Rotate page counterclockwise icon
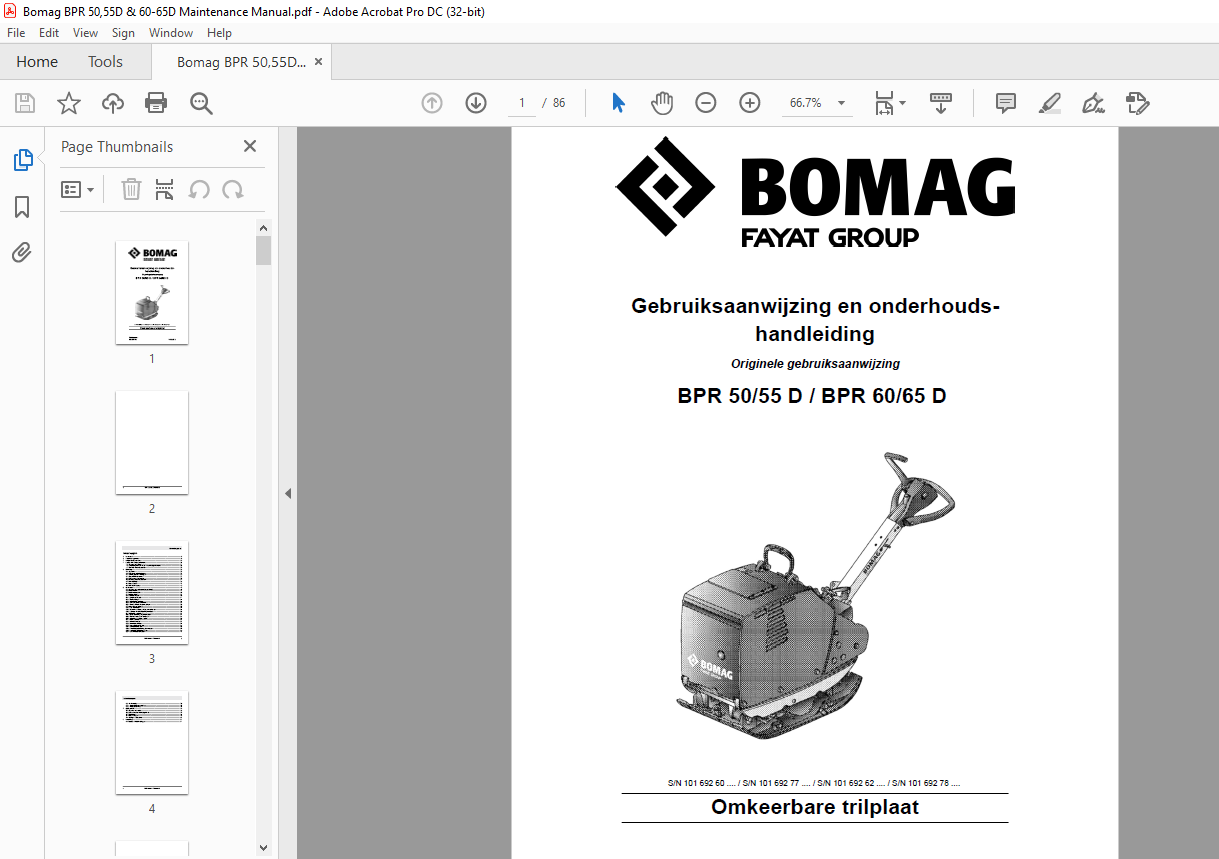Image resolution: width=1219 pixels, height=859 pixels. tap(200, 189)
